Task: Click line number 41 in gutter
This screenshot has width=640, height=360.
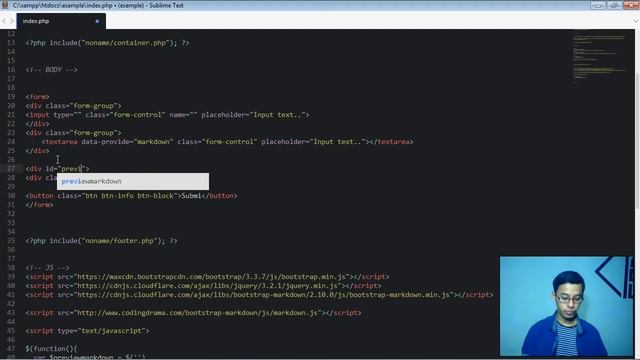Action: [x=11, y=295]
